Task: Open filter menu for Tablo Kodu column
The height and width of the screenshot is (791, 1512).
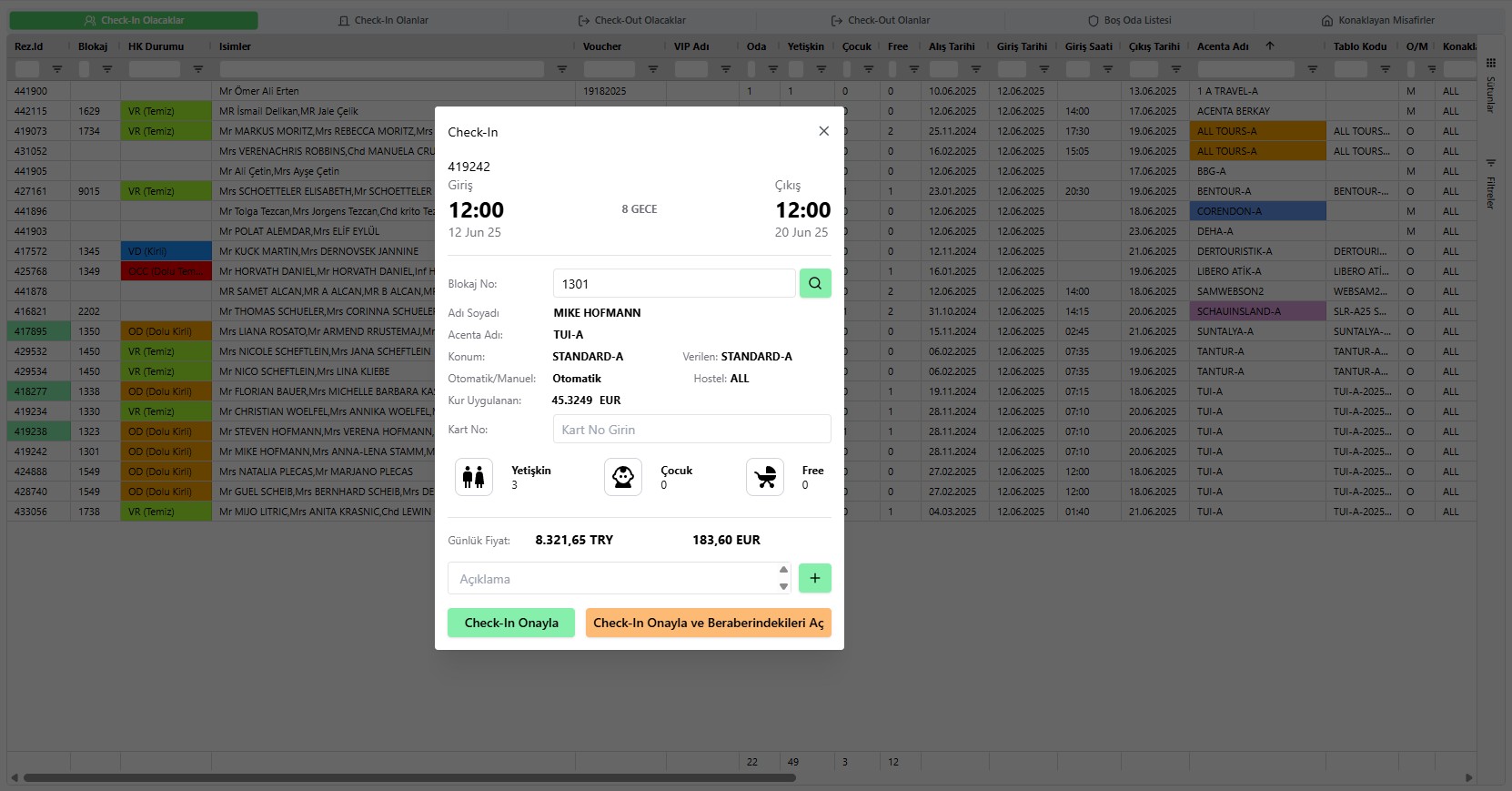Action: pos(1386,69)
